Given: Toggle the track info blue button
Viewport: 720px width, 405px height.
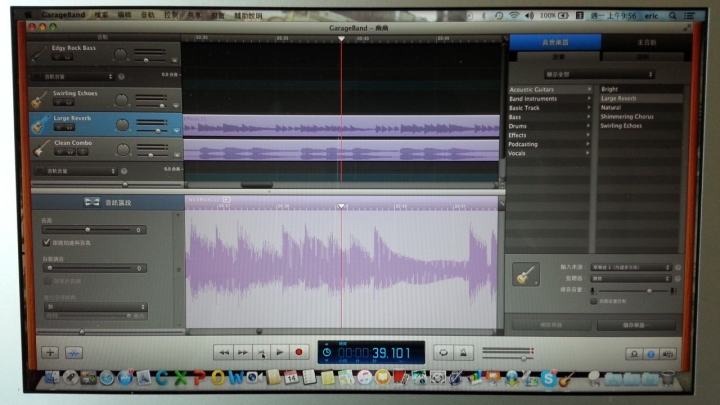Looking at the screenshot, I should point(651,354).
